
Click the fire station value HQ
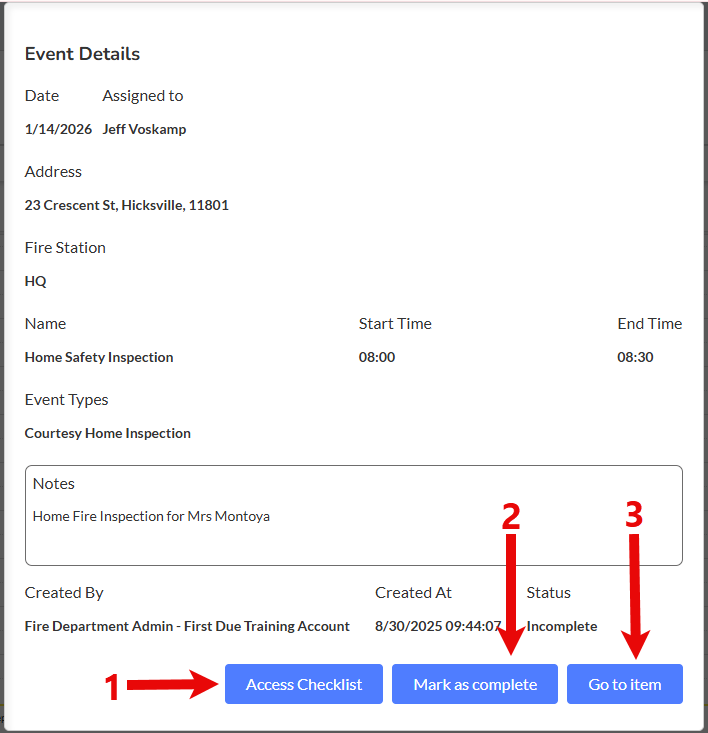(36, 281)
